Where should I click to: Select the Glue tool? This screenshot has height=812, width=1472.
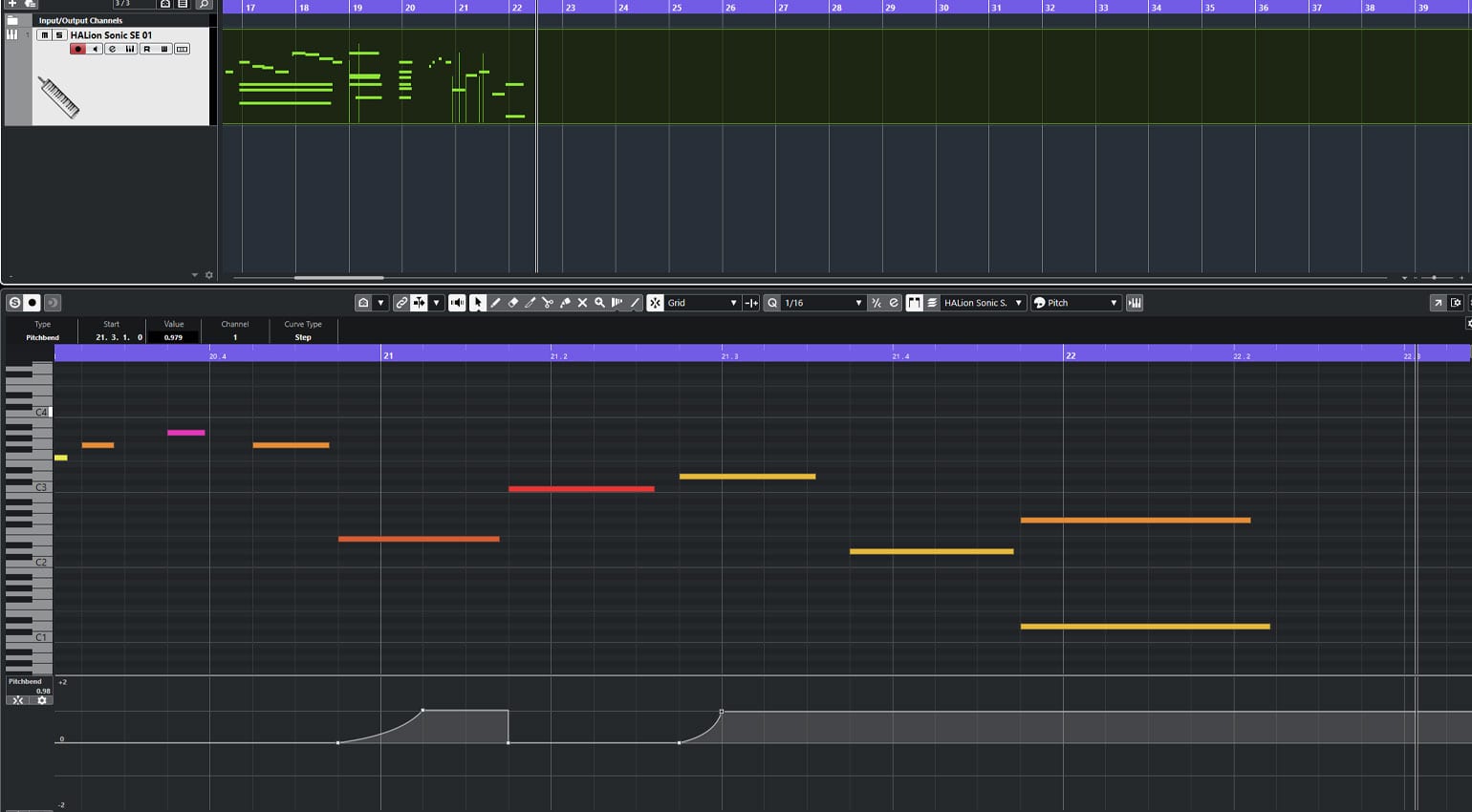(x=565, y=303)
